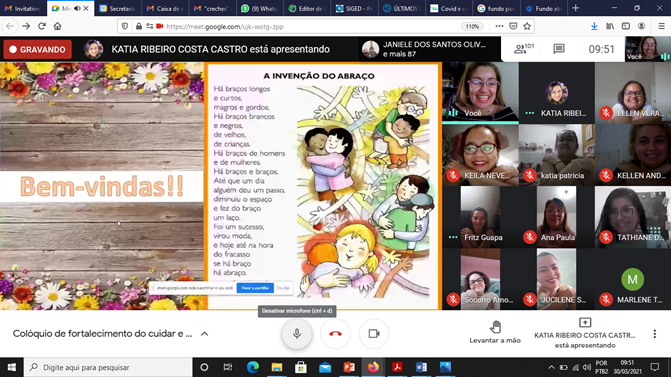
Task: Click the red hang up call button
Action: (335, 334)
